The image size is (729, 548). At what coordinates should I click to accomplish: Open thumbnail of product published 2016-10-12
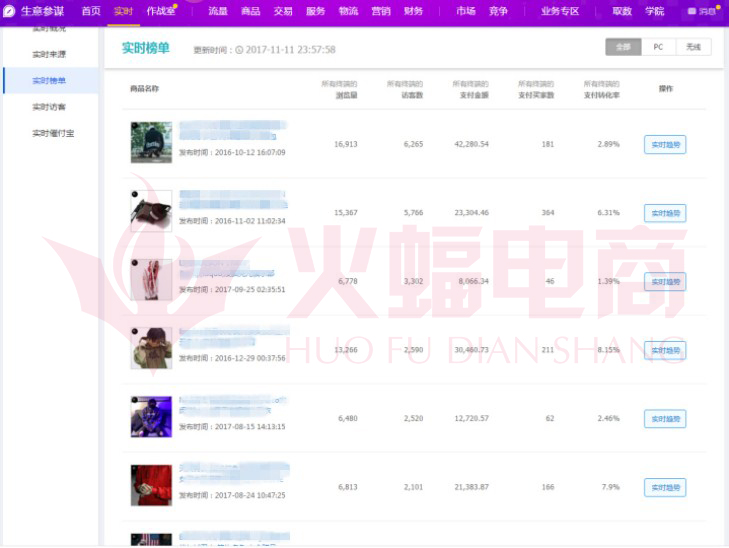tap(151, 142)
